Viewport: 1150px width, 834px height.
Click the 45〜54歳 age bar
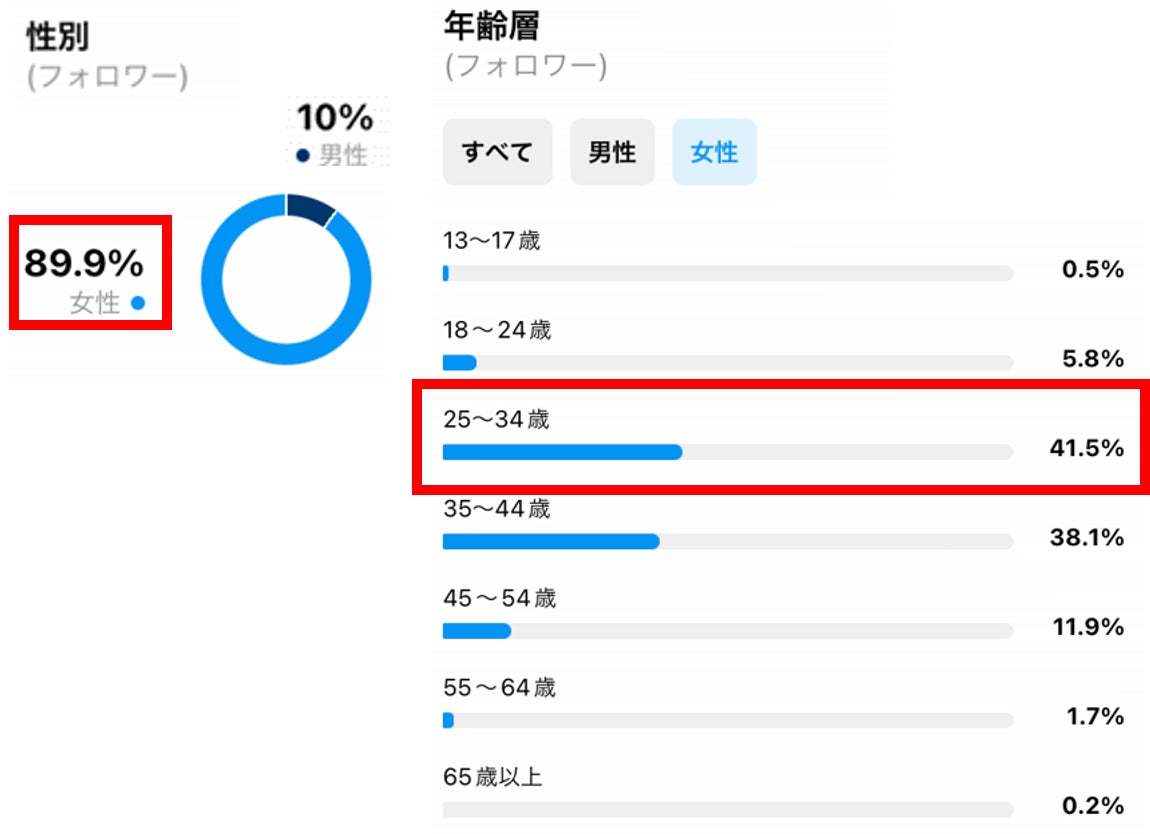pyautogui.click(x=727, y=631)
